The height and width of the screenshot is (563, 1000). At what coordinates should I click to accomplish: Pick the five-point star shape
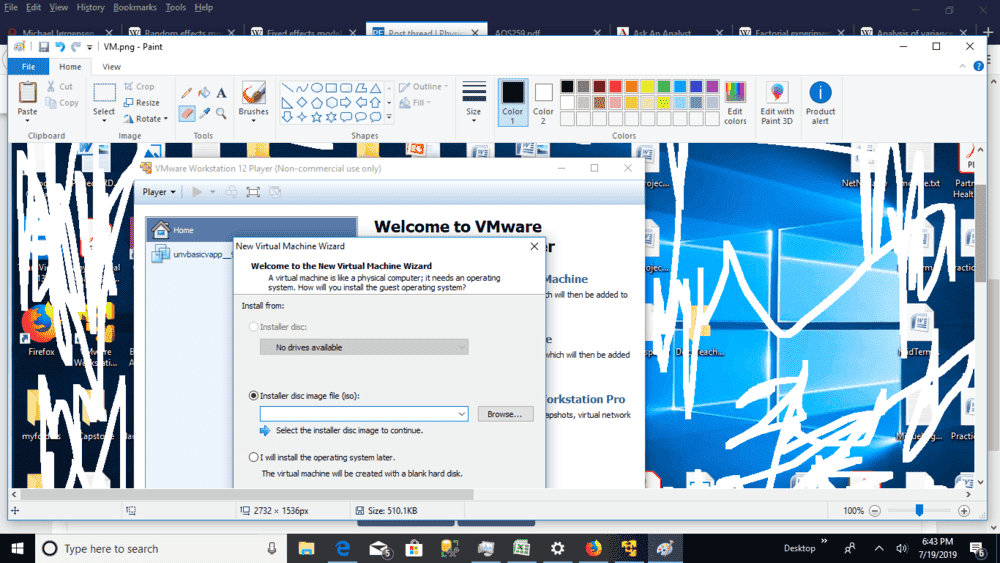coord(316,117)
